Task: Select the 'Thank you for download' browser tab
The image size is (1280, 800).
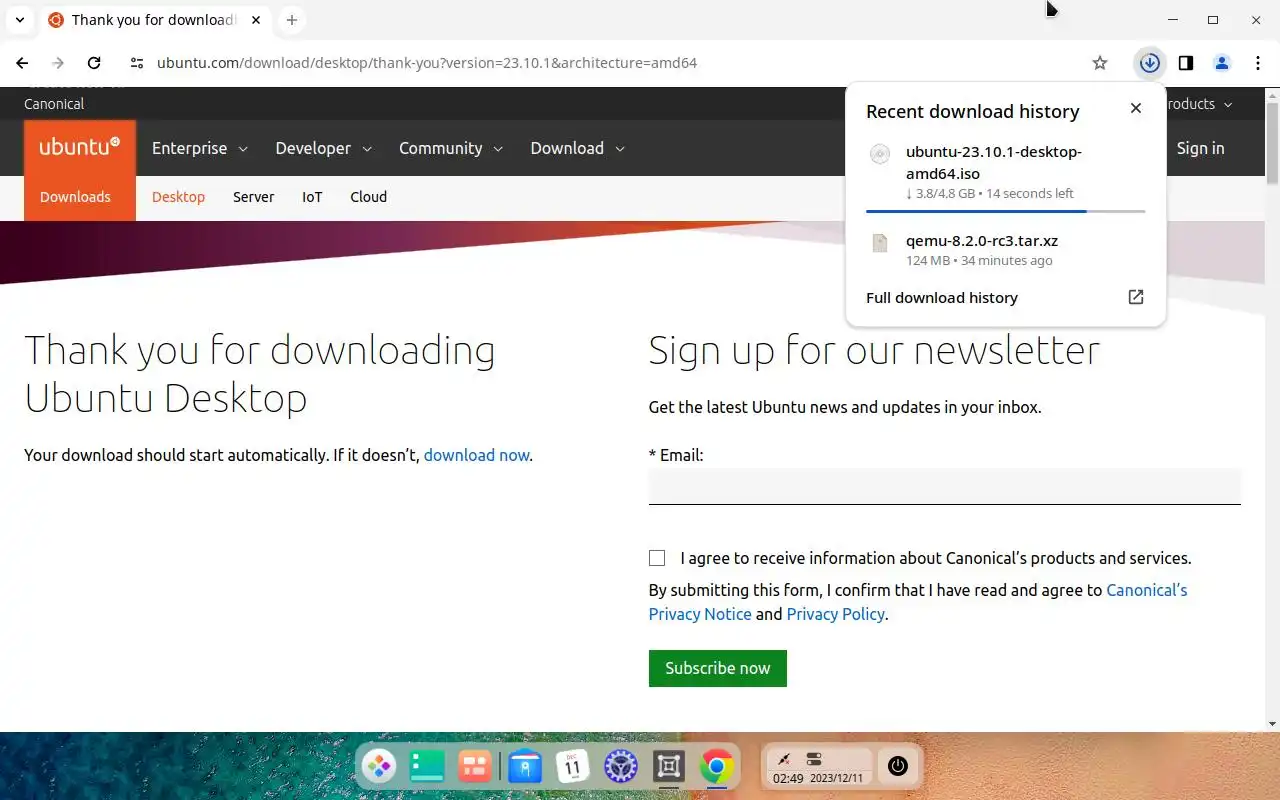Action: point(154,20)
